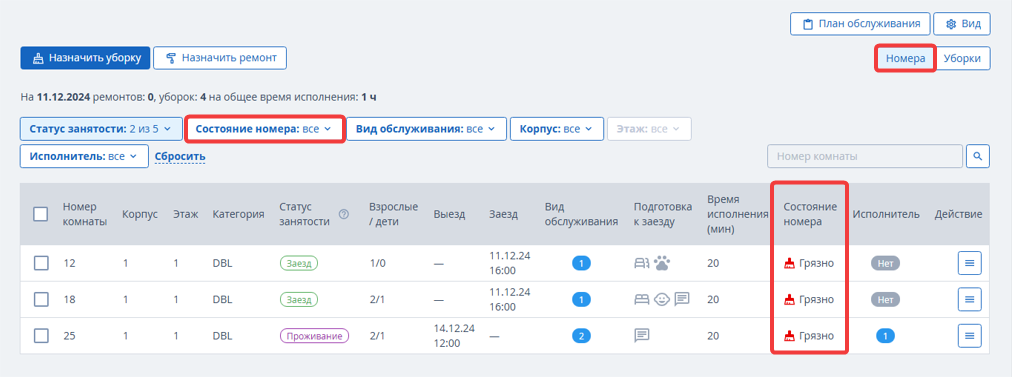Click the smiley face icon in room 18 row

pos(662,299)
